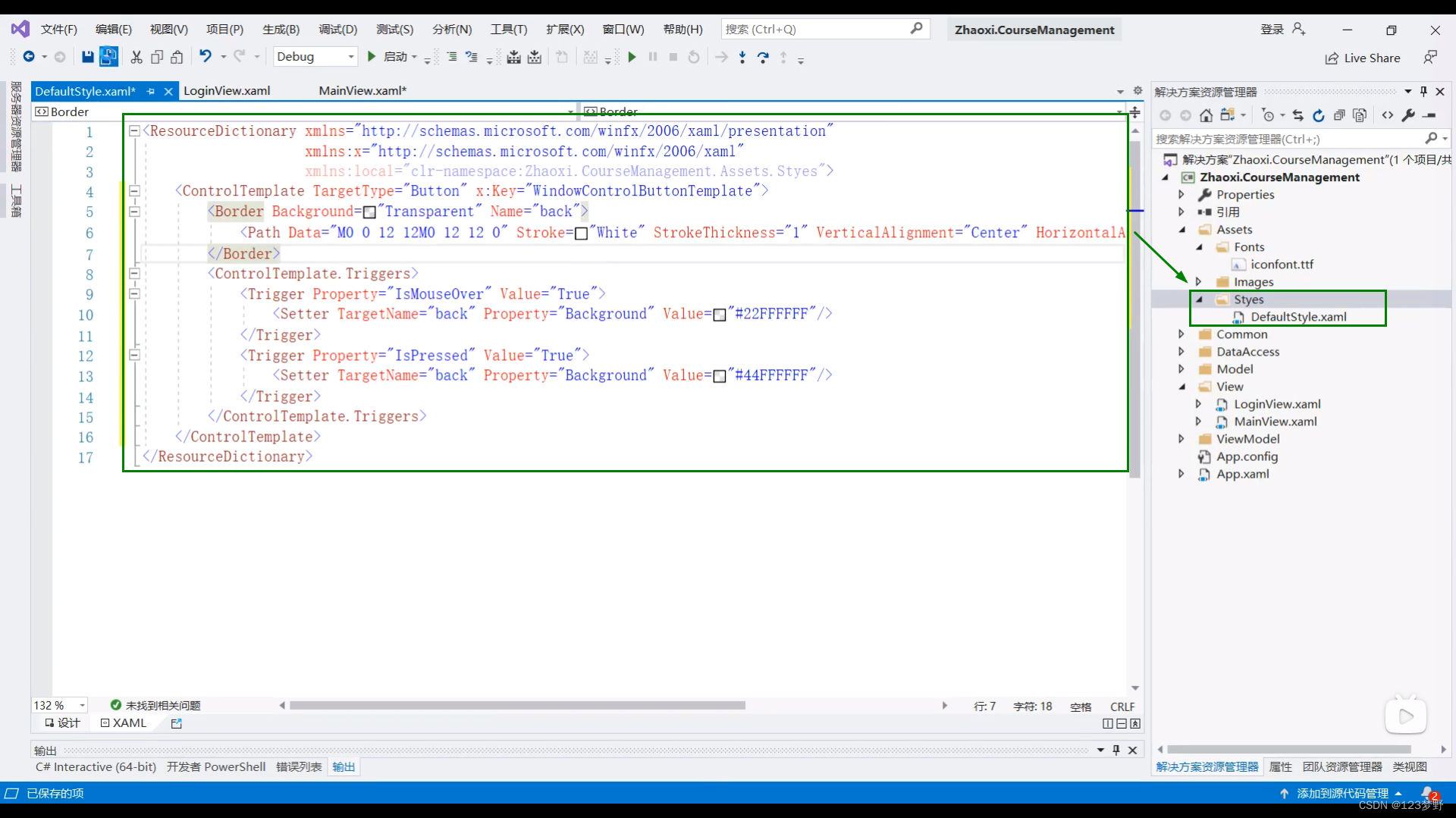
Task: Collapse the Assets folder
Action: click(x=1181, y=229)
